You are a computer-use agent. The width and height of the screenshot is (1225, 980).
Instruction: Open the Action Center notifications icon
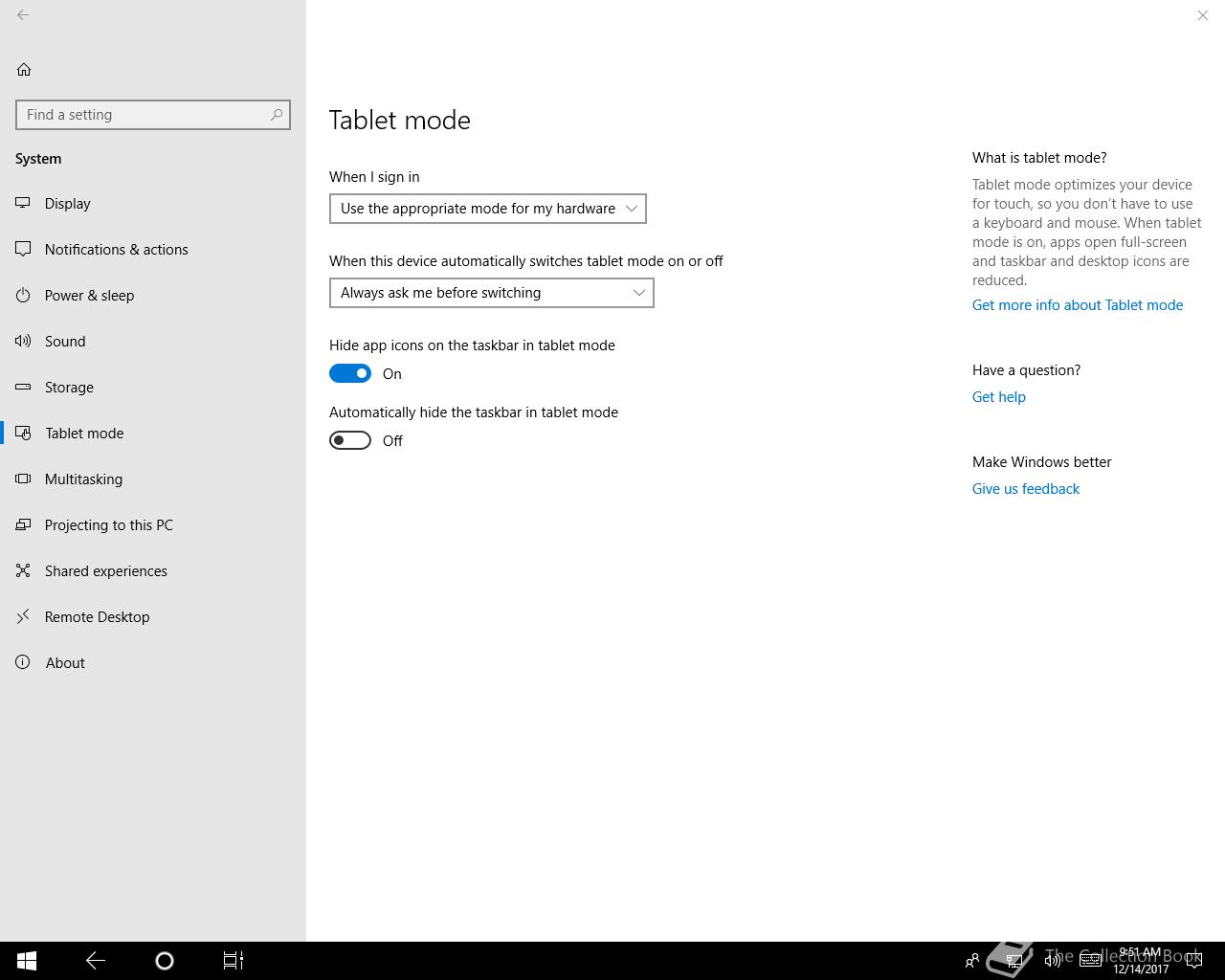pos(1193,961)
